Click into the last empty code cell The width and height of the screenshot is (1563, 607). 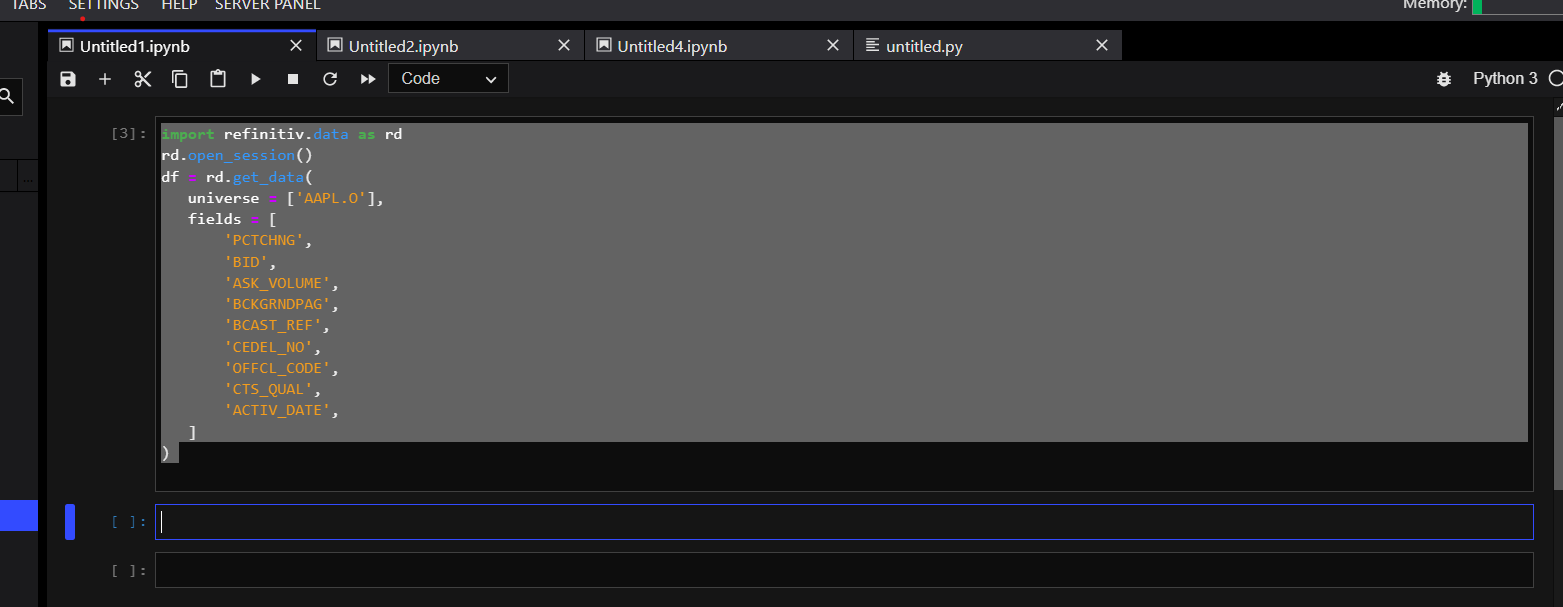844,570
